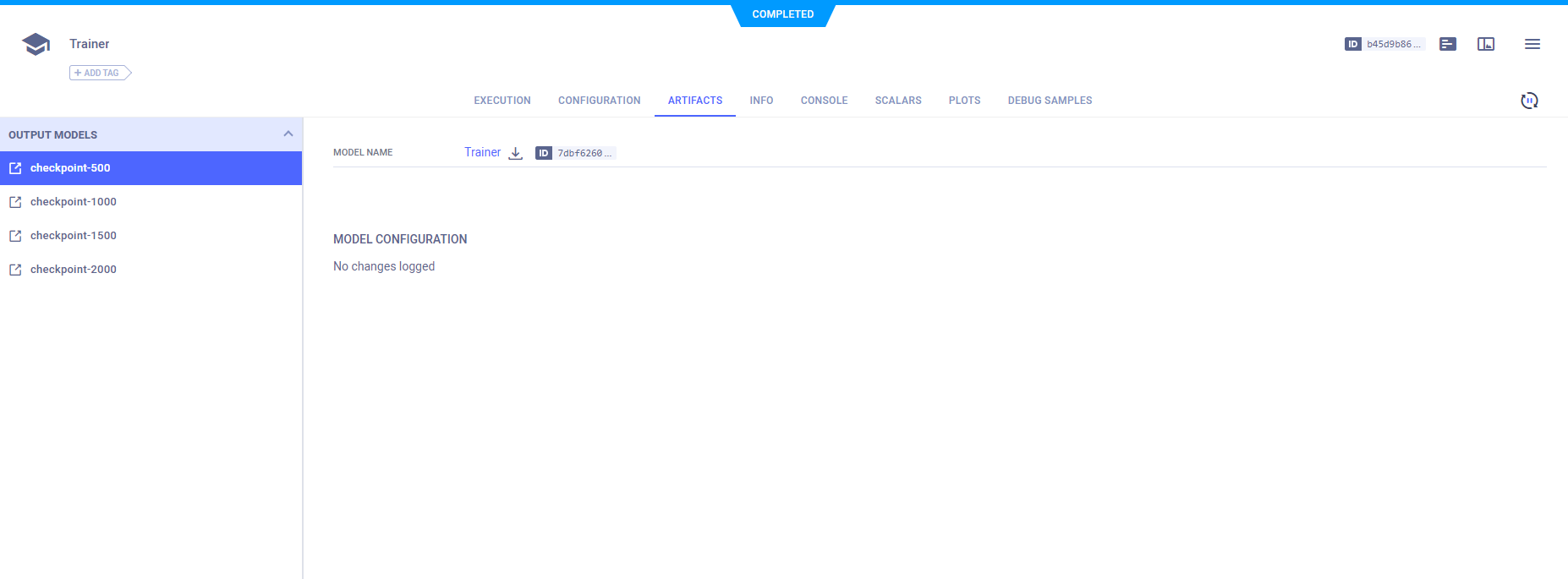Screen dimensions: 1568x579
Task: Copy the task ID b45d9b86 badge
Action: coord(1384,44)
